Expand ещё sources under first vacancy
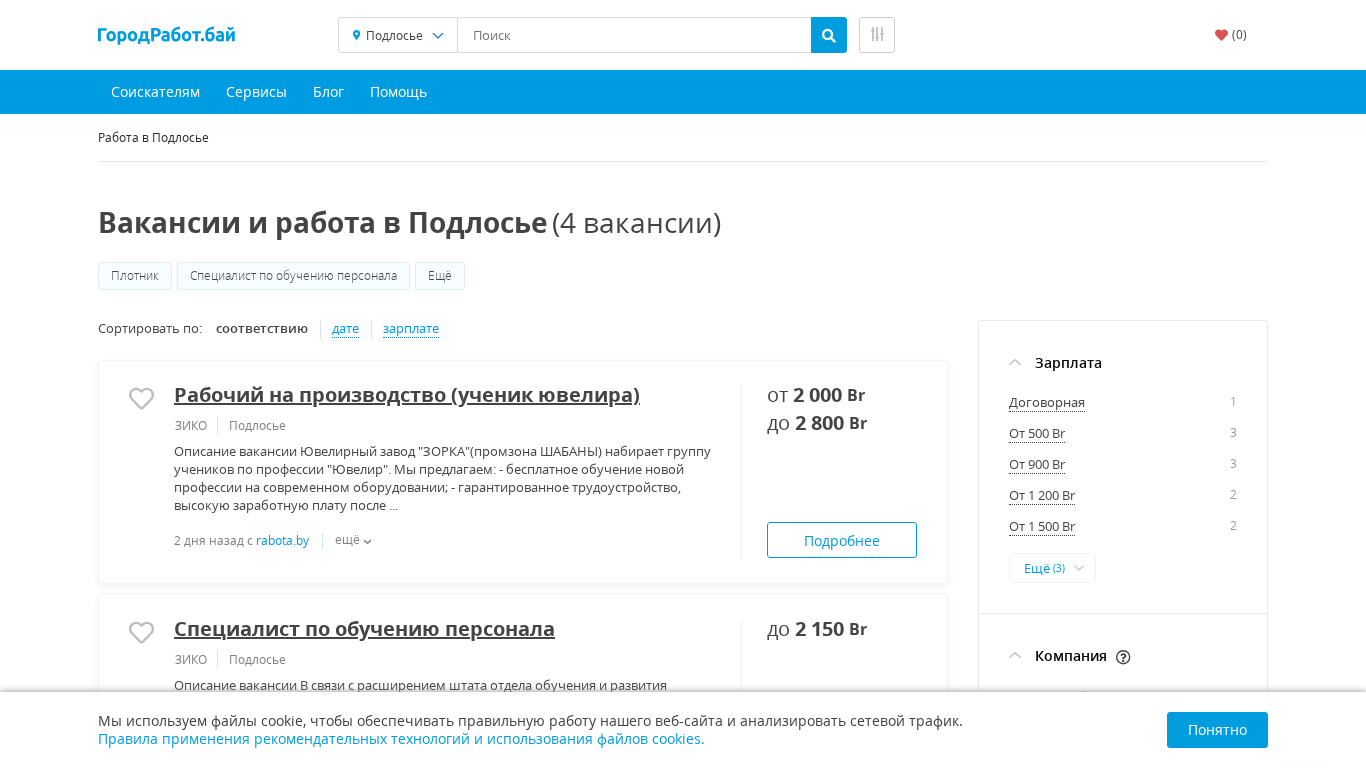Image resolution: width=1366 pixels, height=768 pixels. pyautogui.click(x=353, y=540)
